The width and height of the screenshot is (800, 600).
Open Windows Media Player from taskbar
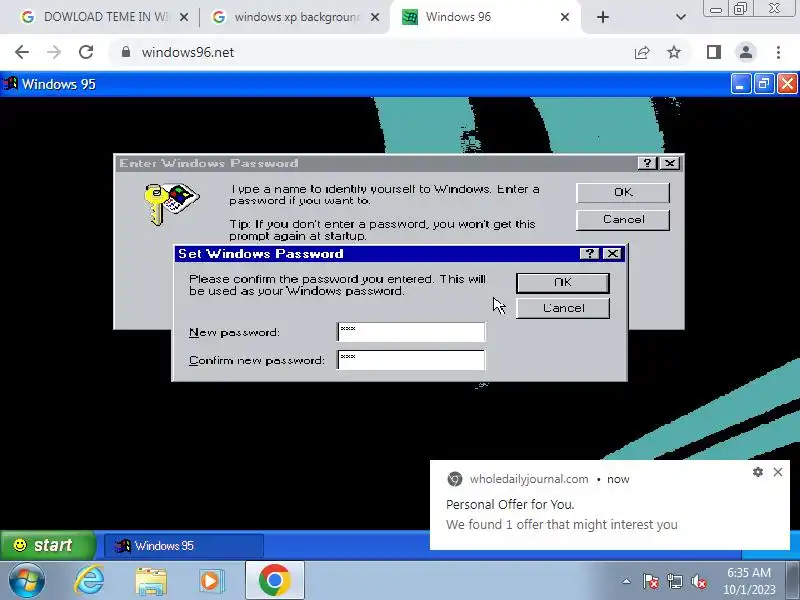[211, 581]
